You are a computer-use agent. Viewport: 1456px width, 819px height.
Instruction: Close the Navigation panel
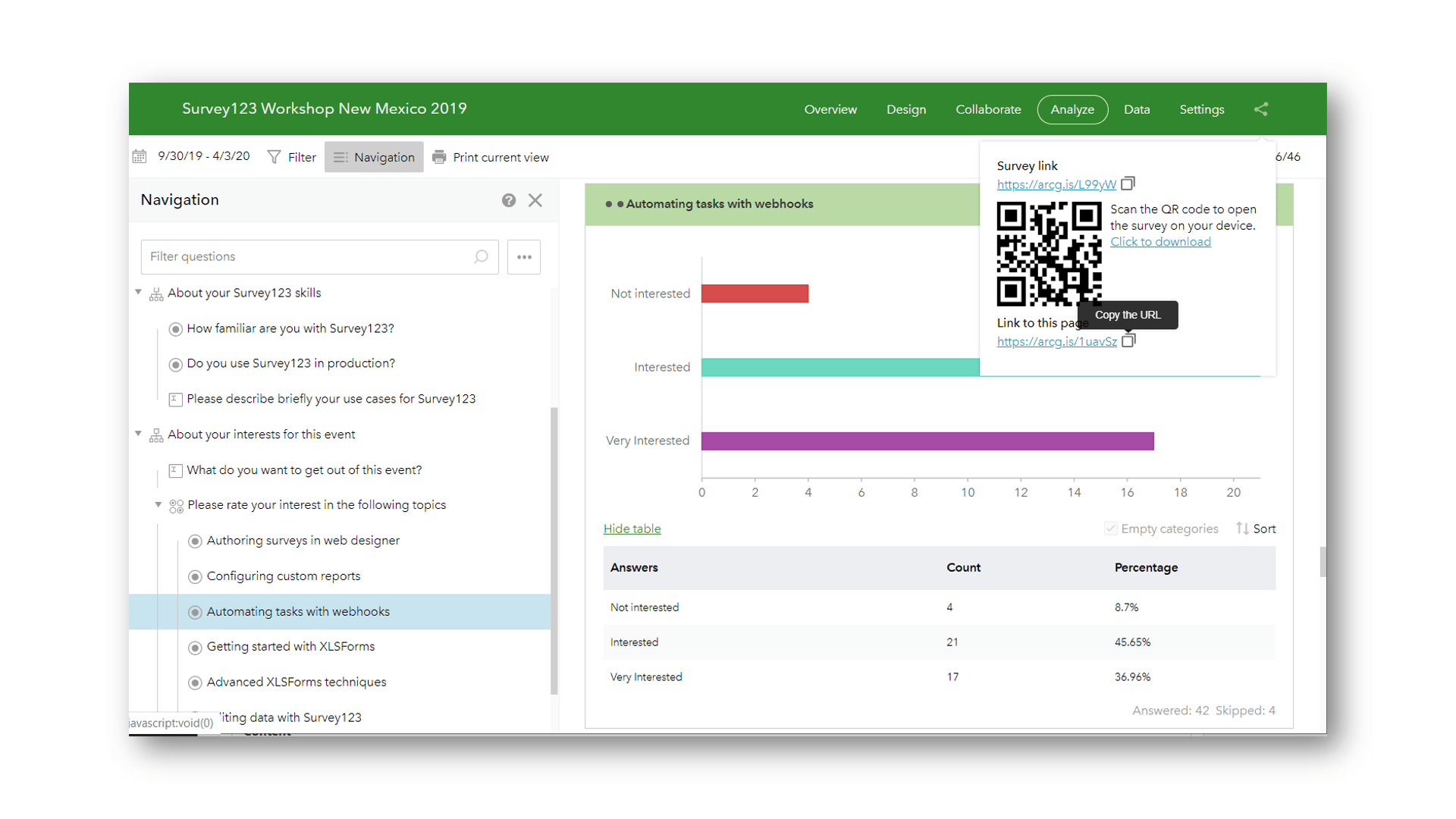tap(535, 200)
